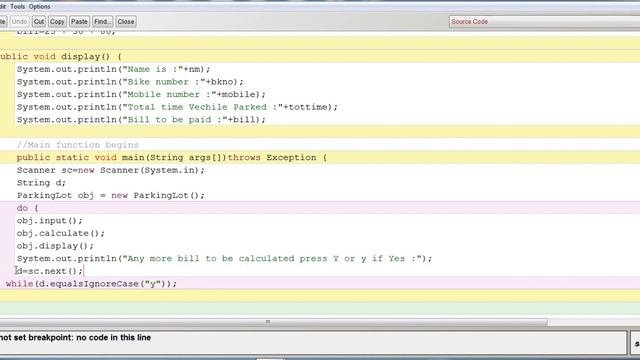This screenshot has height=360, width=640.
Task: Click the 'Bike number :' println line
Action: [x=130, y=82]
